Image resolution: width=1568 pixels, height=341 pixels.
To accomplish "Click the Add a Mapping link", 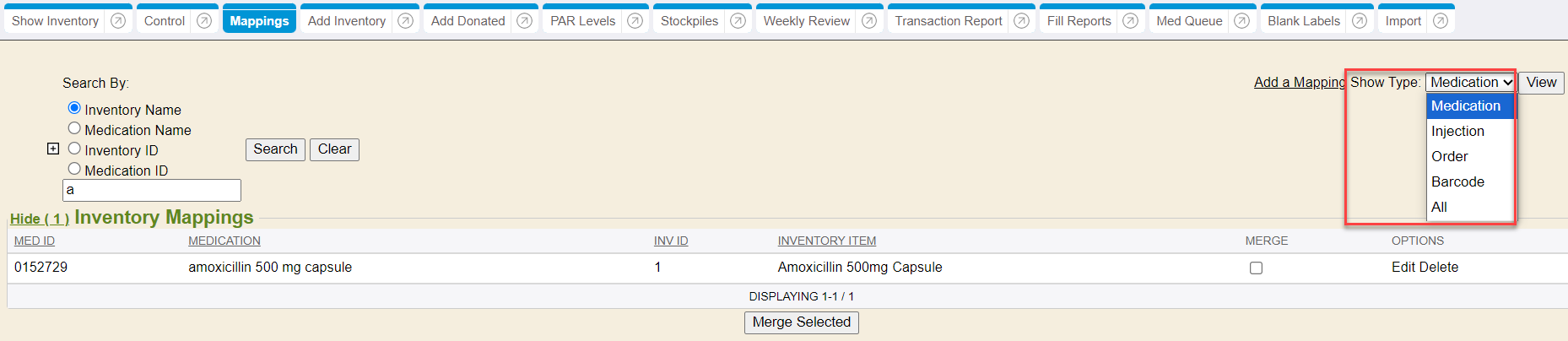I will (1299, 82).
